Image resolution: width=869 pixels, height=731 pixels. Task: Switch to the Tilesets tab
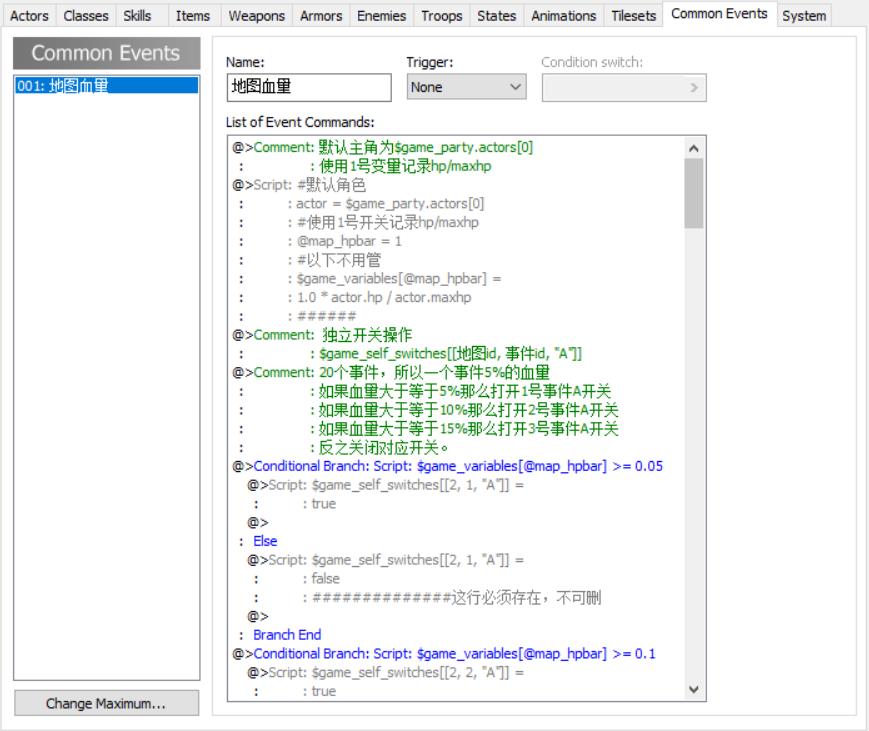pyautogui.click(x=633, y=16)
